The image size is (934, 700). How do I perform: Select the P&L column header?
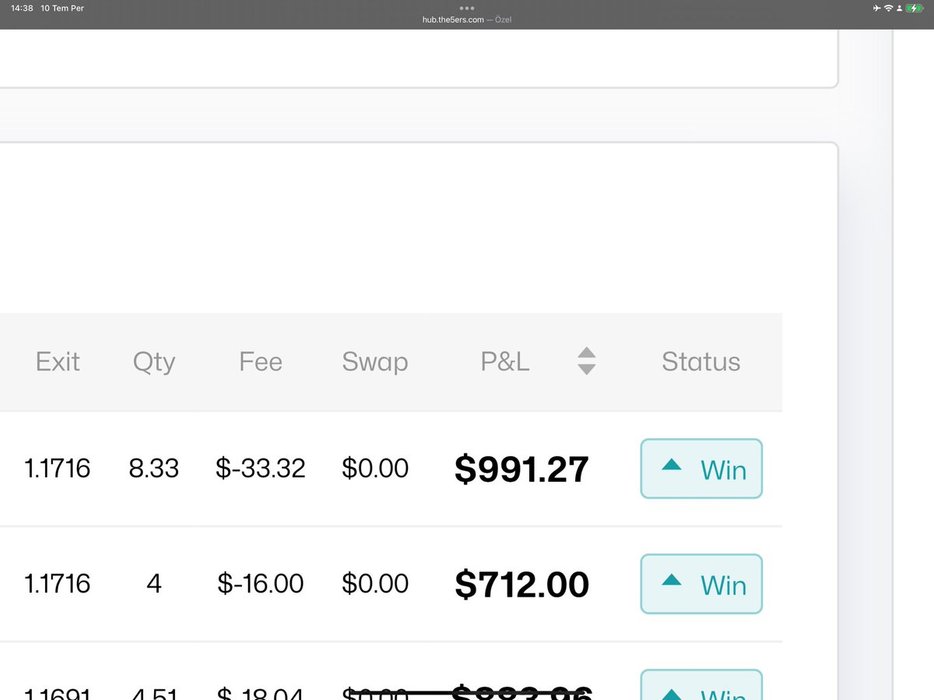click(505, 362)
